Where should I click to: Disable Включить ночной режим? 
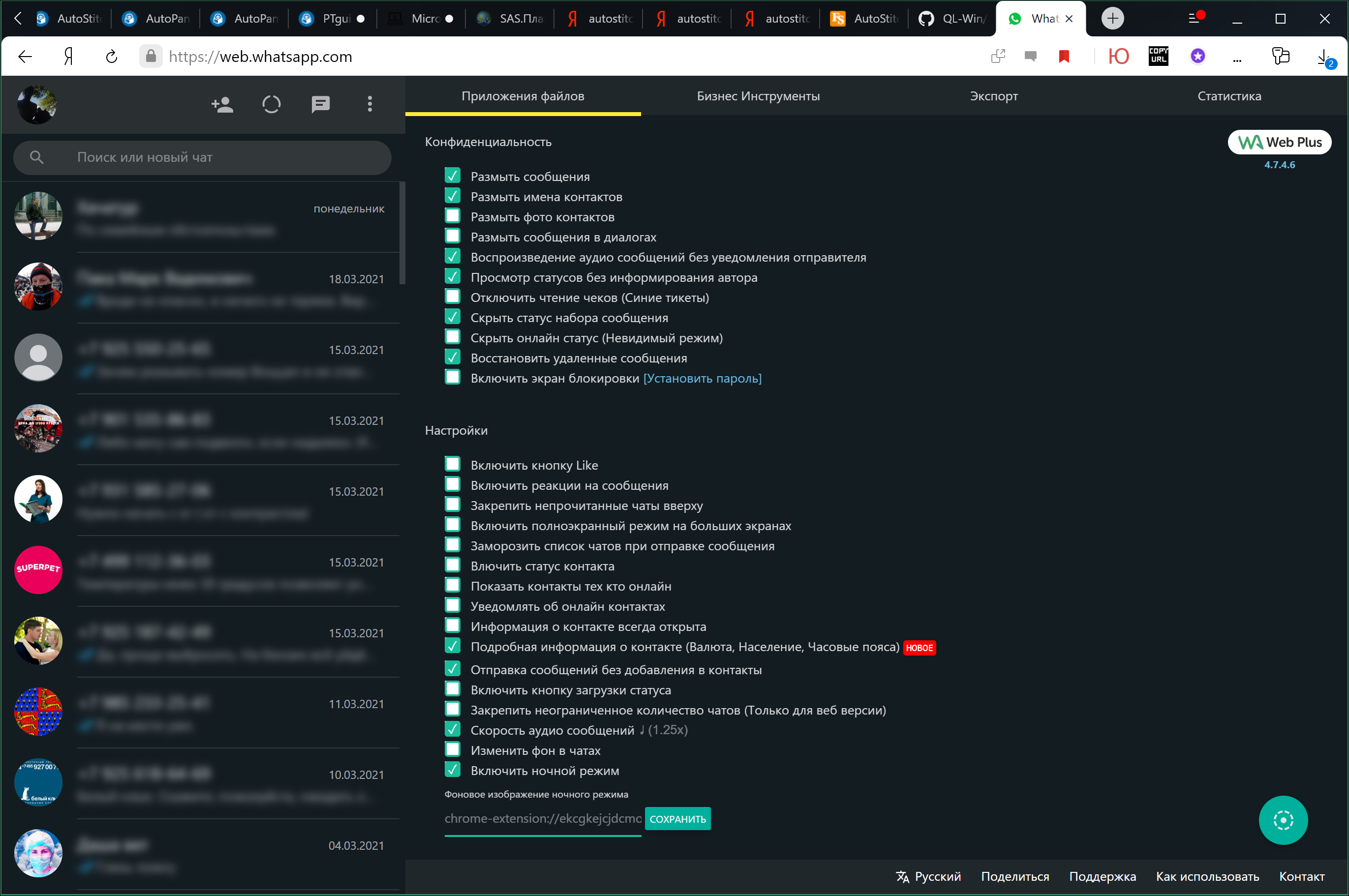(453, 769)
